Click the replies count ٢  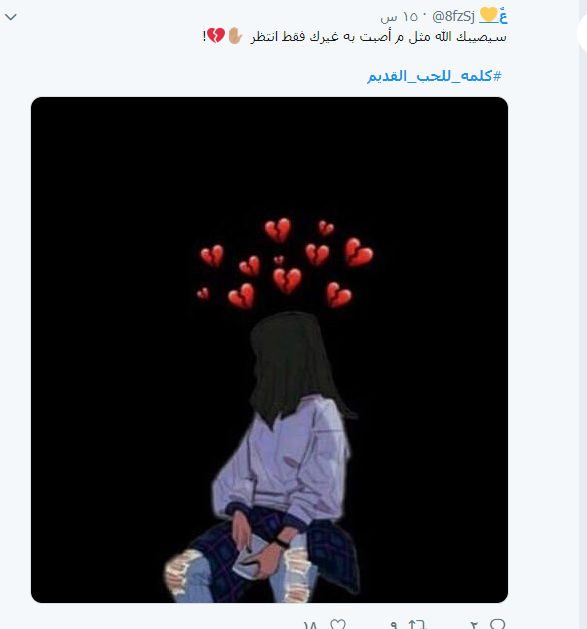click(474, 625)
